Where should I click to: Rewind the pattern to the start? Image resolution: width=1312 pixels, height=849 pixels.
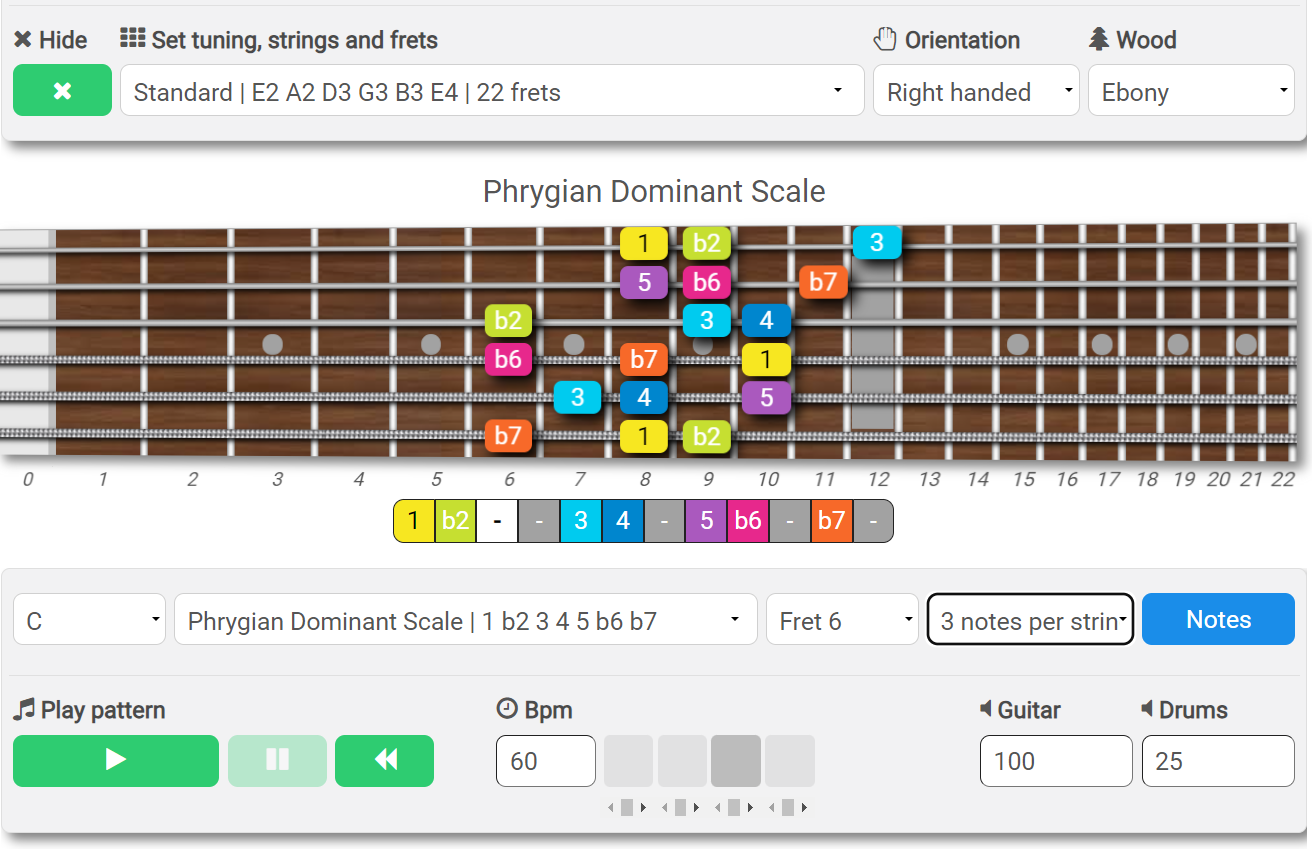tap(384, 760)
